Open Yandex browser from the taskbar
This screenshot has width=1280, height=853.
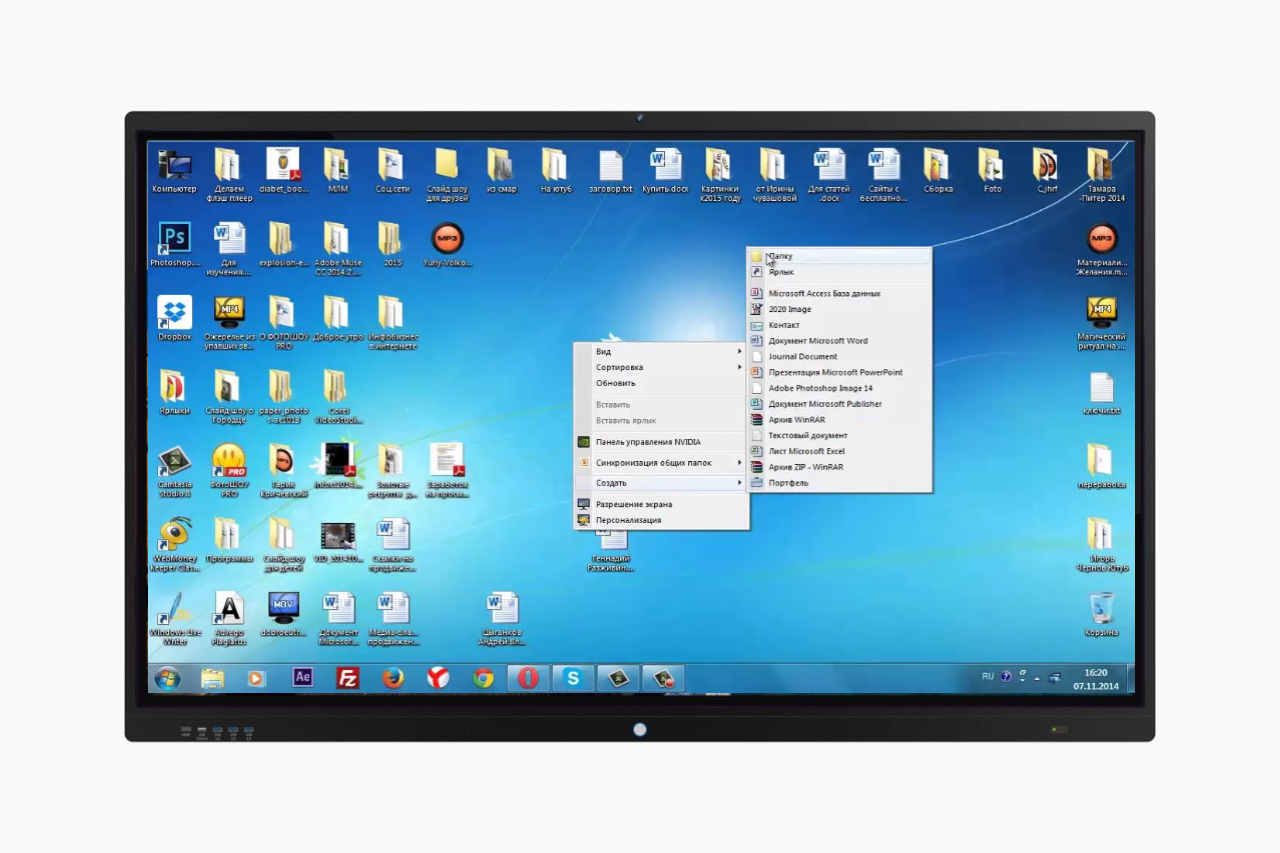coord(438,678)
